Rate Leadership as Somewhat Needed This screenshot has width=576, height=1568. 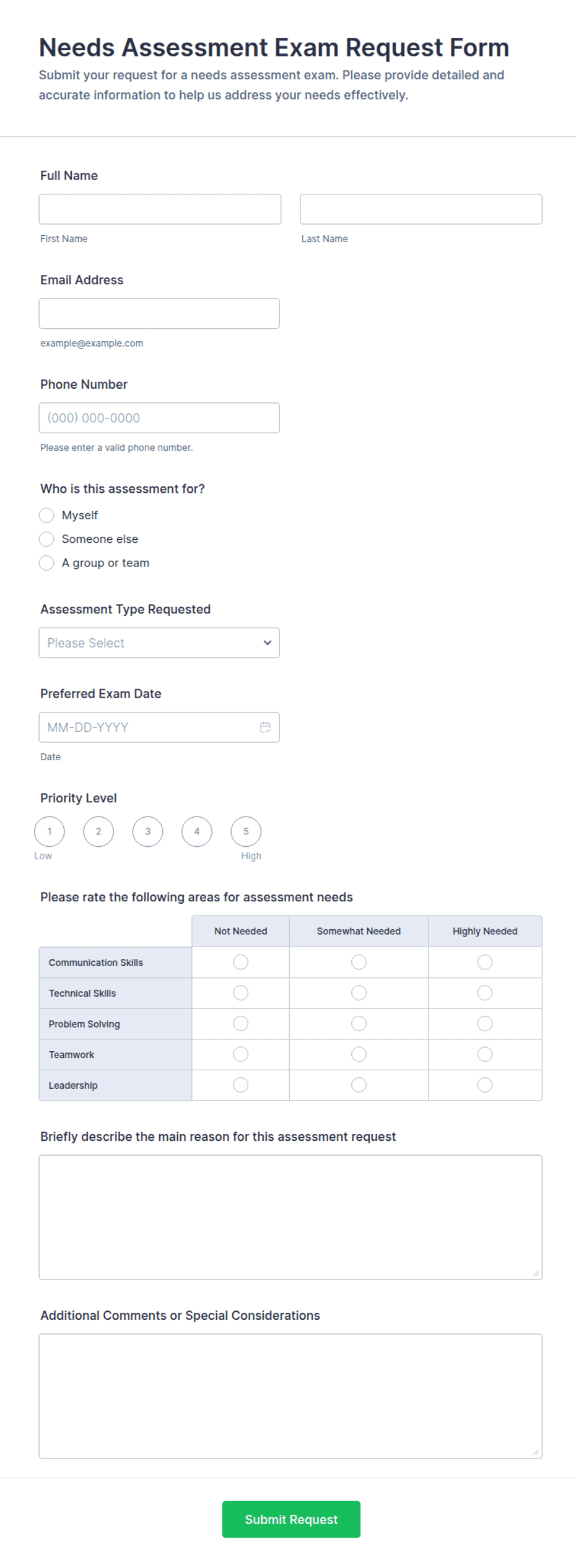359,1085
